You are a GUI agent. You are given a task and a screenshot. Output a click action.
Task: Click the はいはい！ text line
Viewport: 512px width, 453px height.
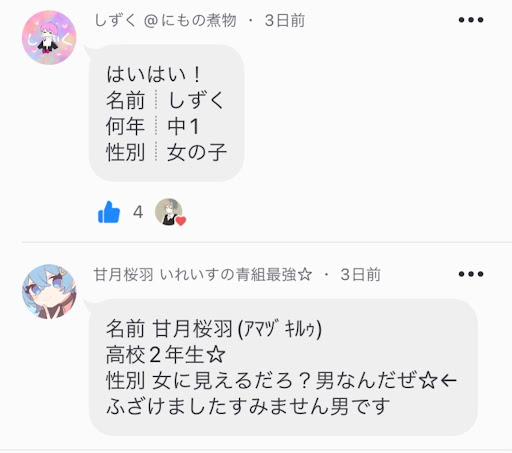(153, 74)
